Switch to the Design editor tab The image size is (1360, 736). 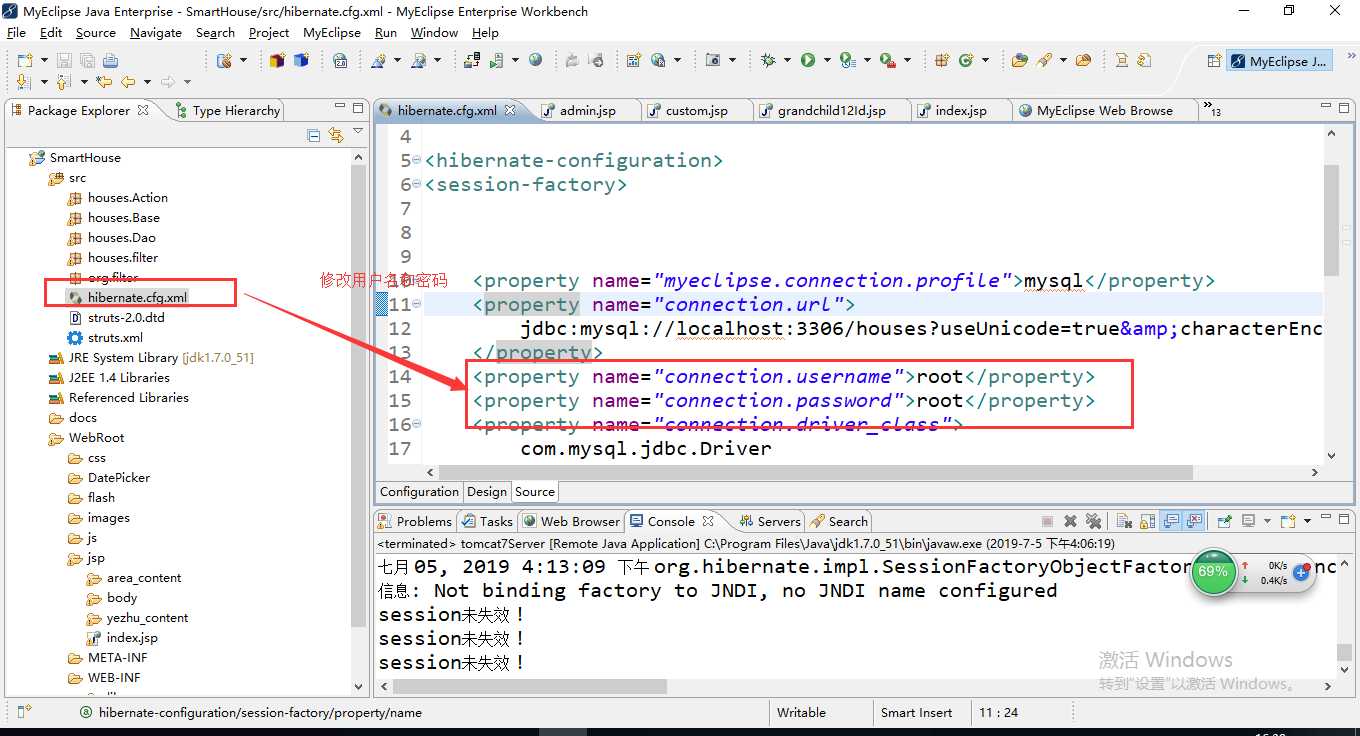[487, 492]
